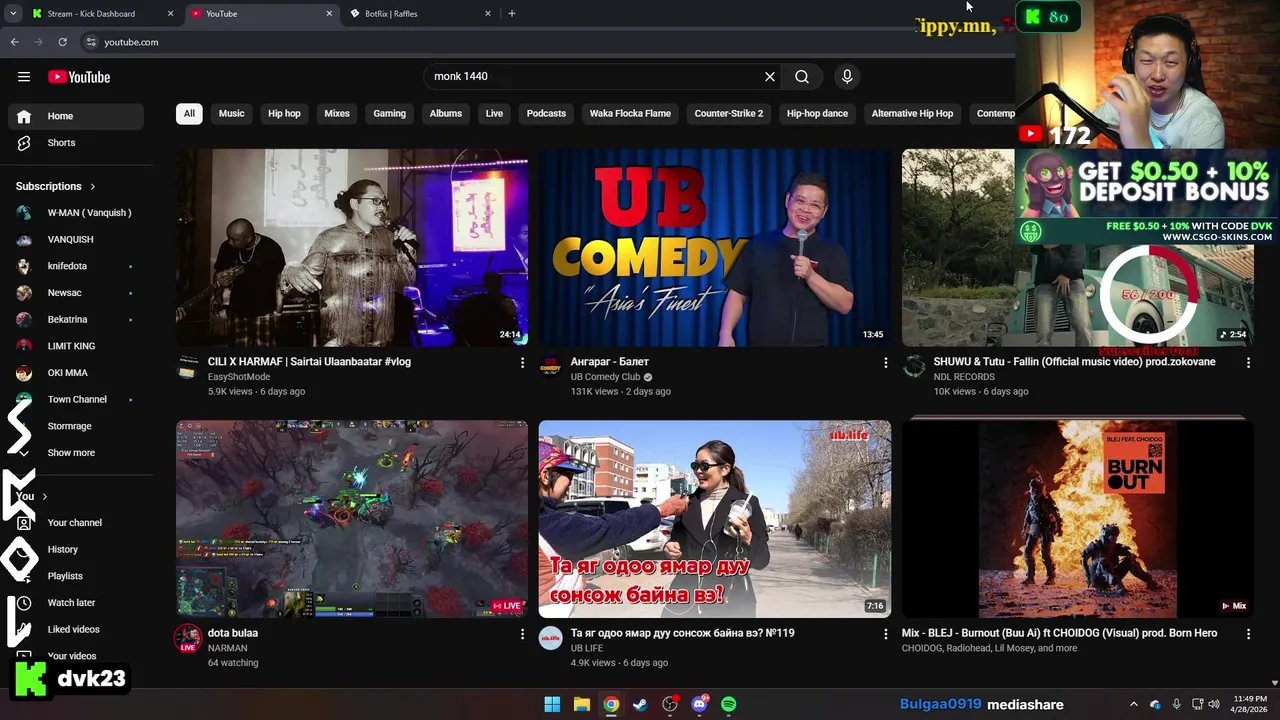The width and height of the screenshot is (1280, 720).
Task: Select the All filter chip
Action: click(189, 113)
